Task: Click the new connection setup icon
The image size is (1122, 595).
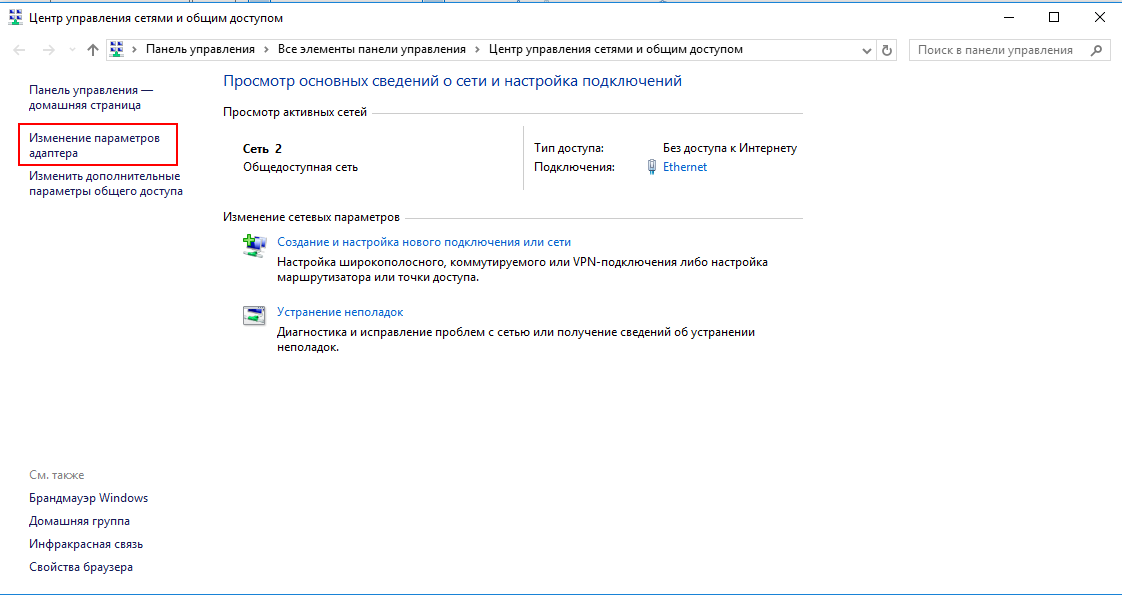Action: point(254,245)
